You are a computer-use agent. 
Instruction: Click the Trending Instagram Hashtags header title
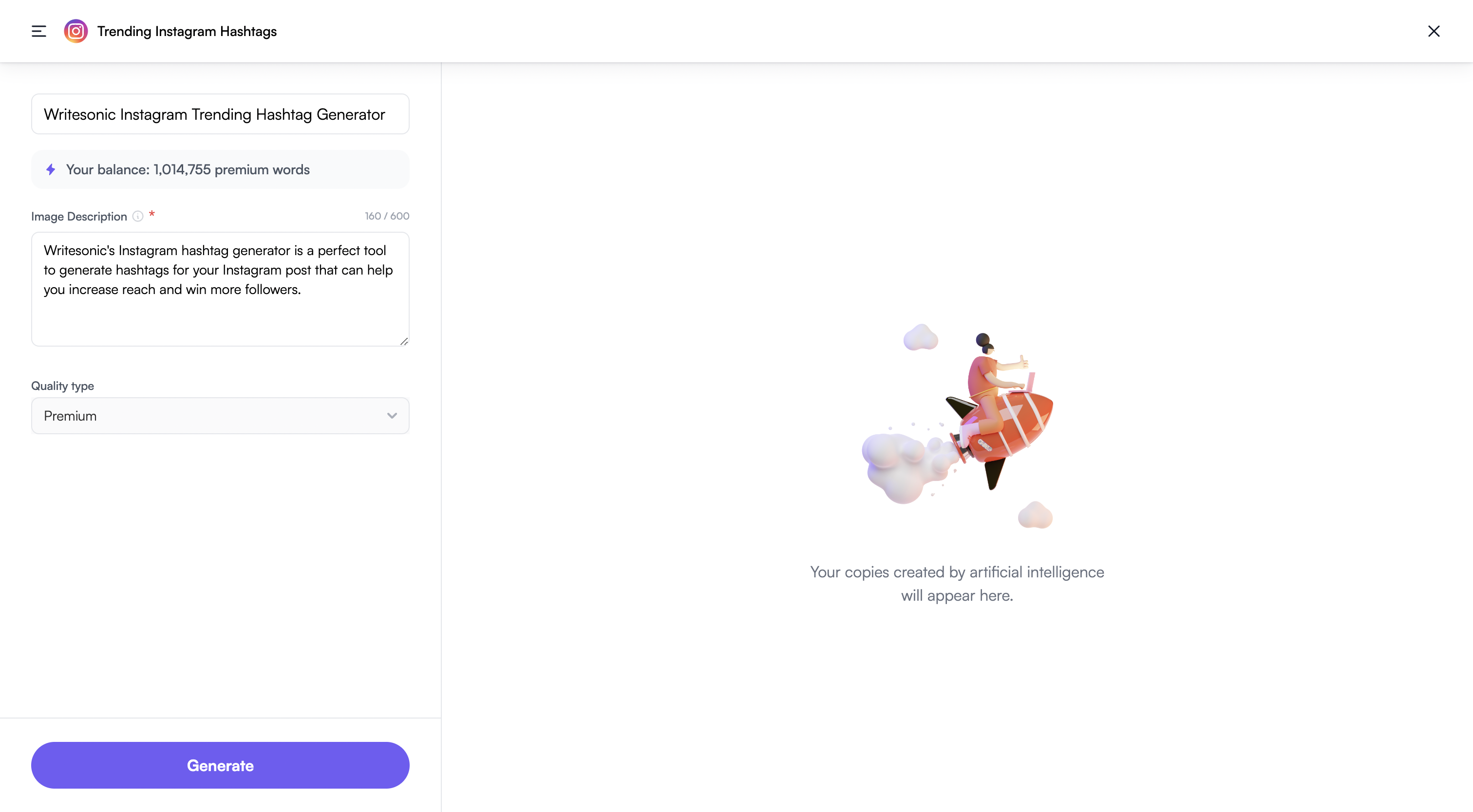click(x=187, y=32)
